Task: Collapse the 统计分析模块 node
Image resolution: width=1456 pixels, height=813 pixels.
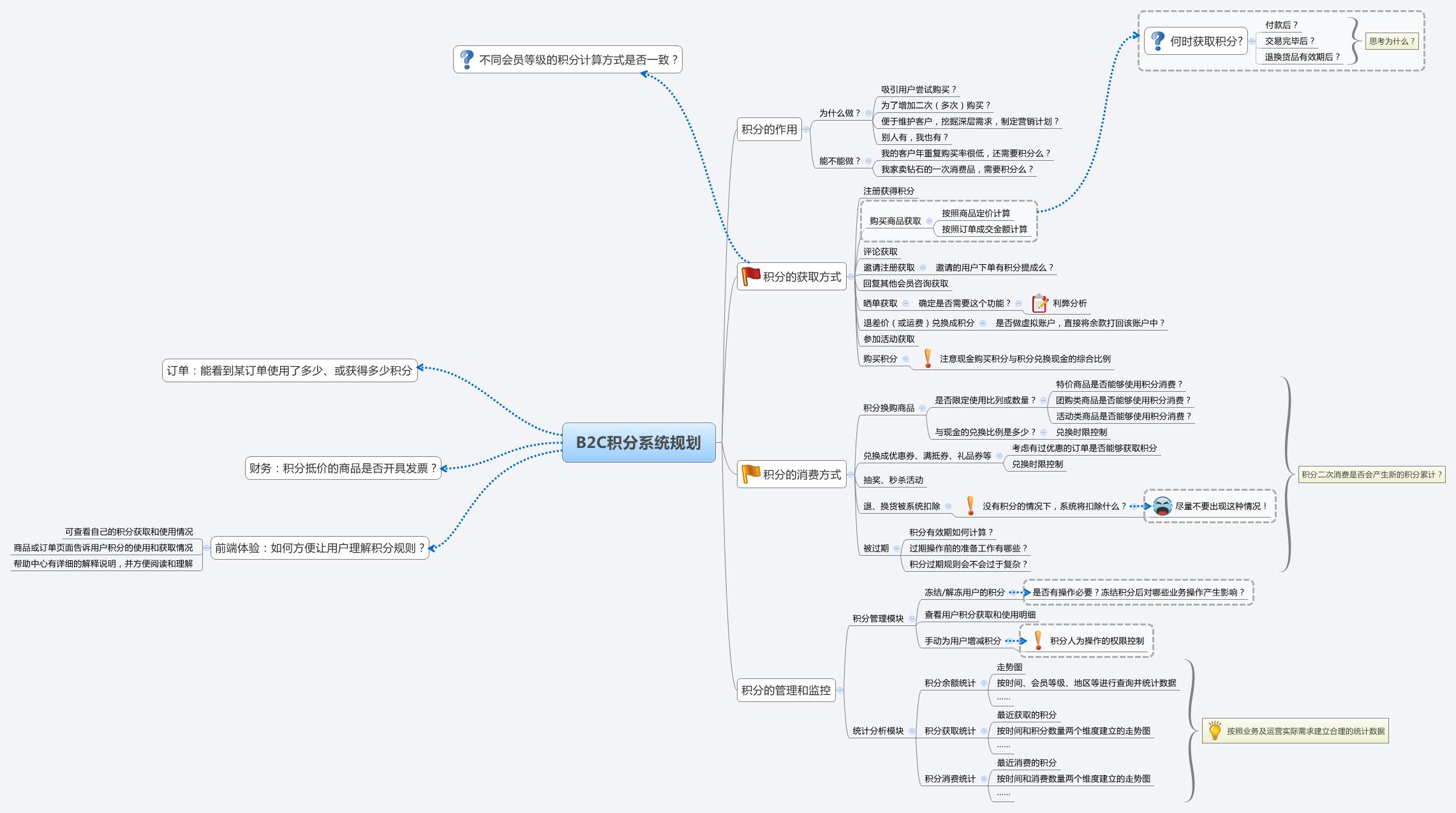Action: point(912,731)
